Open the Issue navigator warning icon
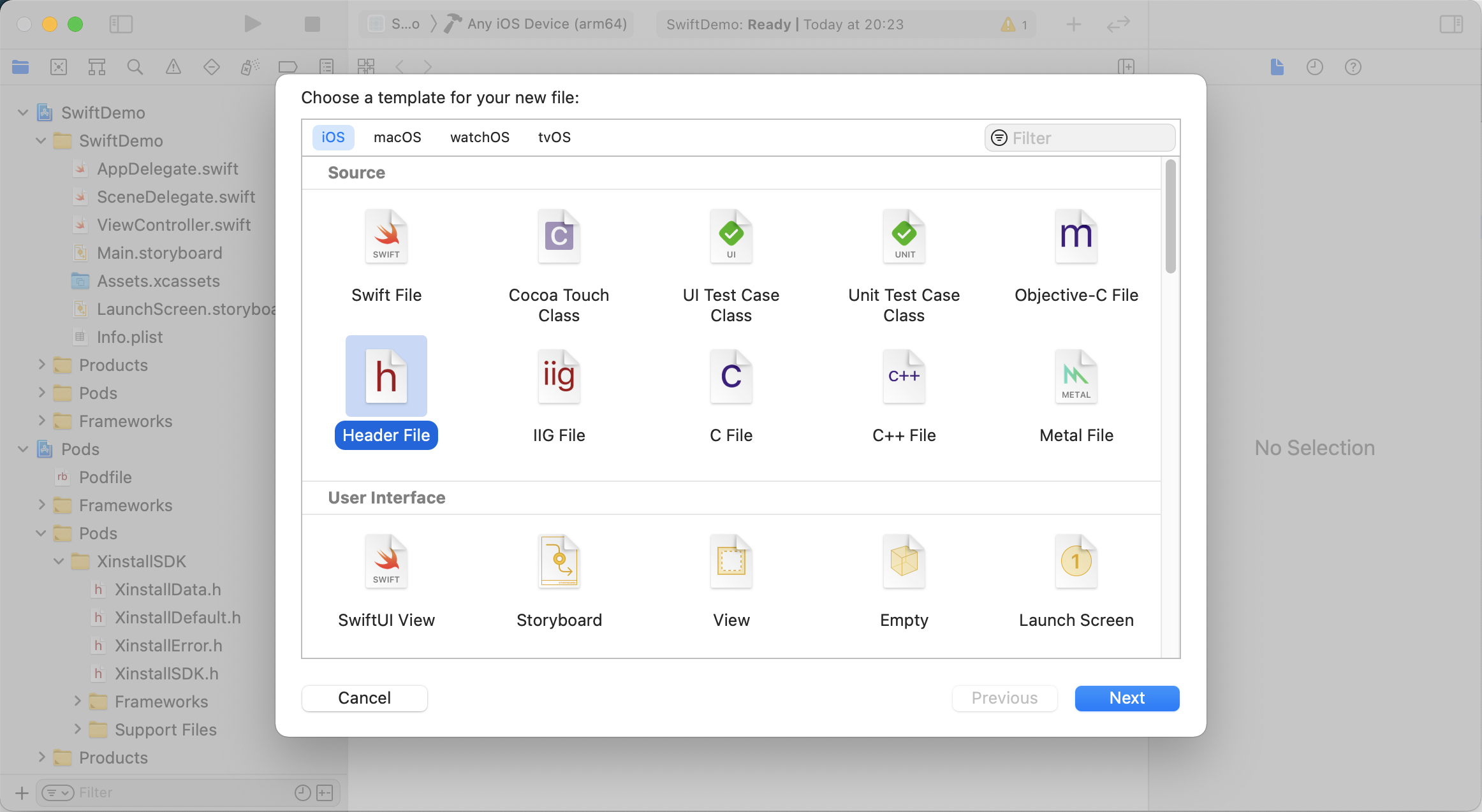 [x=173, y=67]
